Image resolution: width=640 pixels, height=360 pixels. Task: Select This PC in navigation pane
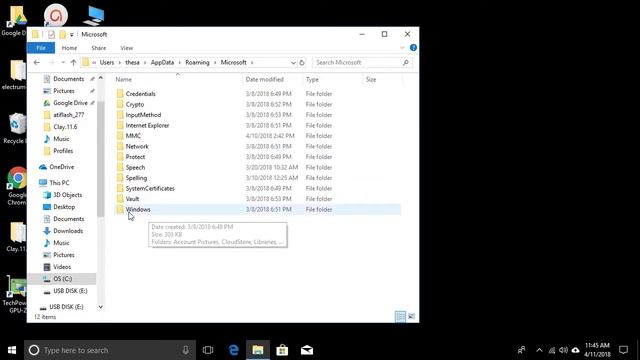(59, 183)
